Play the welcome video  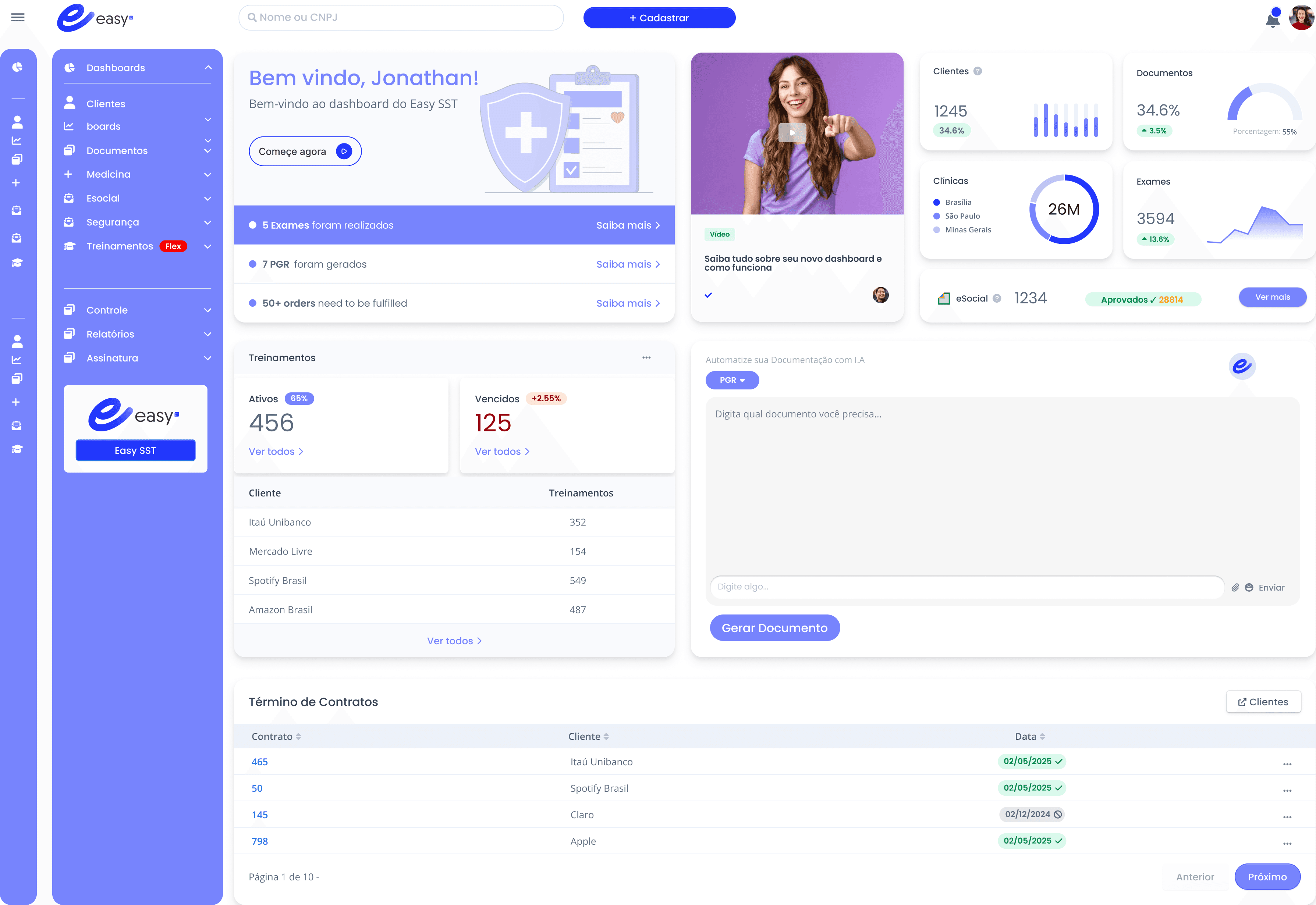[x=792, y=133]
